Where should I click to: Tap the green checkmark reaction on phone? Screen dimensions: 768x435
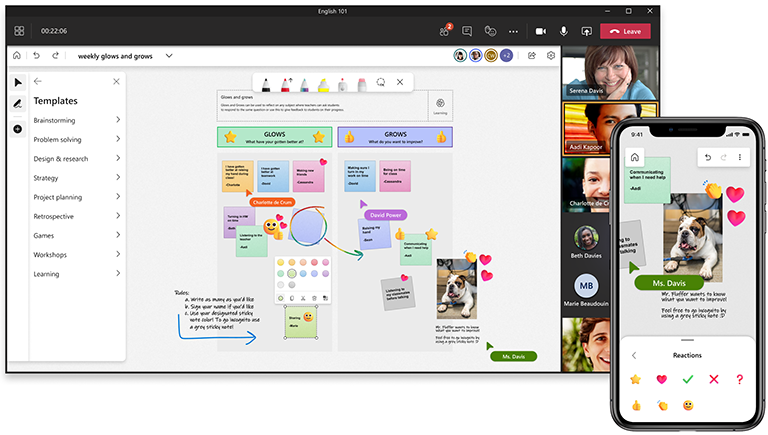coord(687,379)
